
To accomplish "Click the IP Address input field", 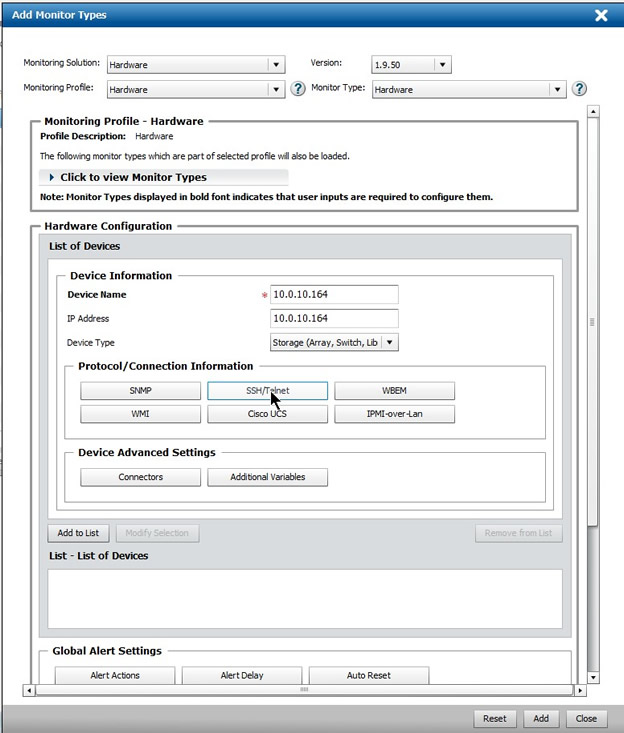I will pos(334,318).
